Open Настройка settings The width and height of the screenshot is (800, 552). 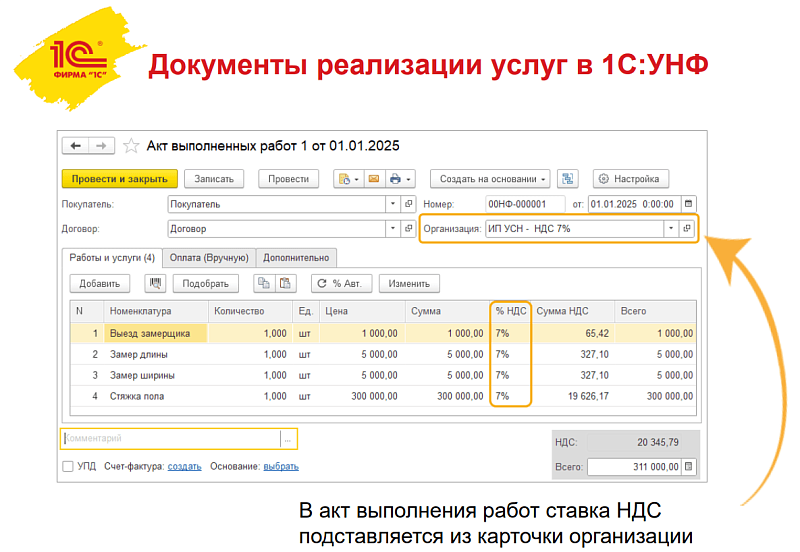pos(631,179)
